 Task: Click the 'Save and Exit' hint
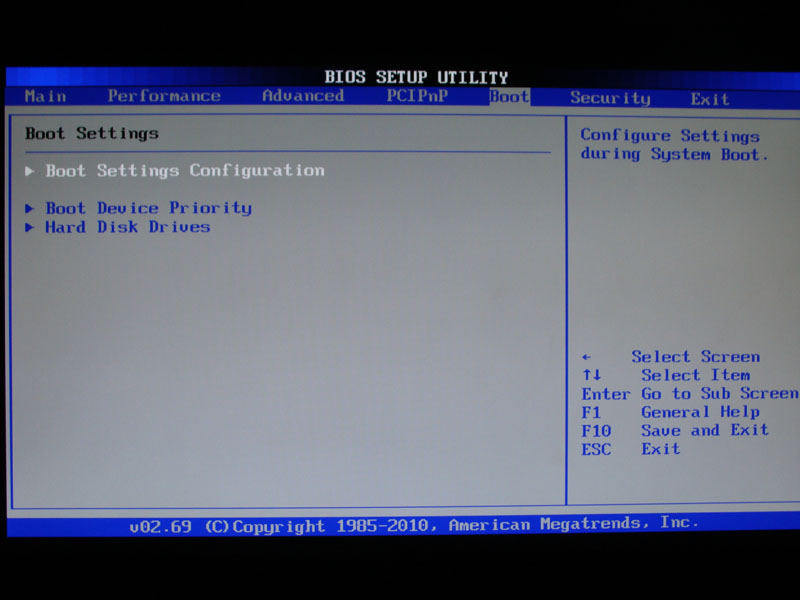(x=705, y=430)
